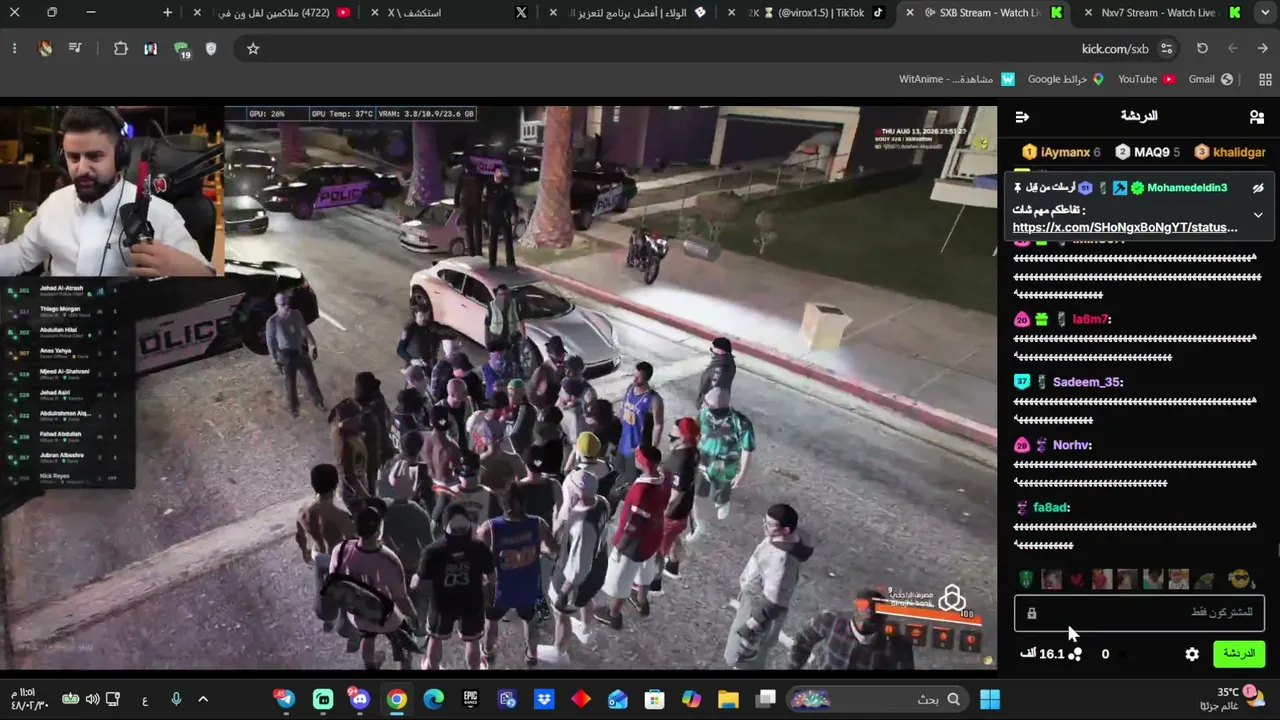Screen dimensions: 1280x720
Task: Select top gifter khalidgar
Action: click(1230, 152)
